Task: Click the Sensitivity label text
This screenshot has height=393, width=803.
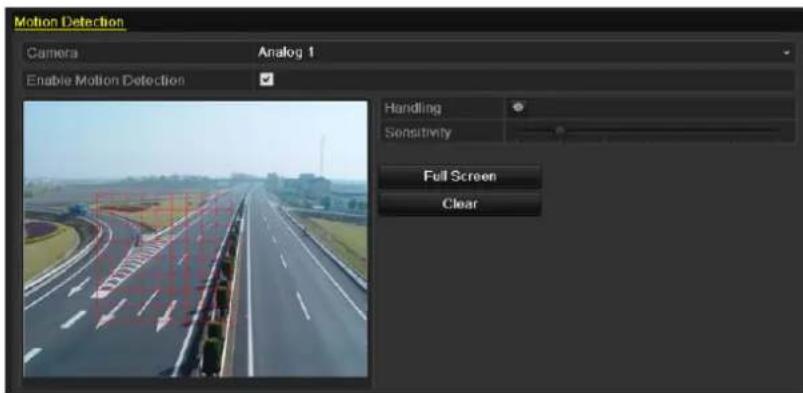Action: (418, 133)
